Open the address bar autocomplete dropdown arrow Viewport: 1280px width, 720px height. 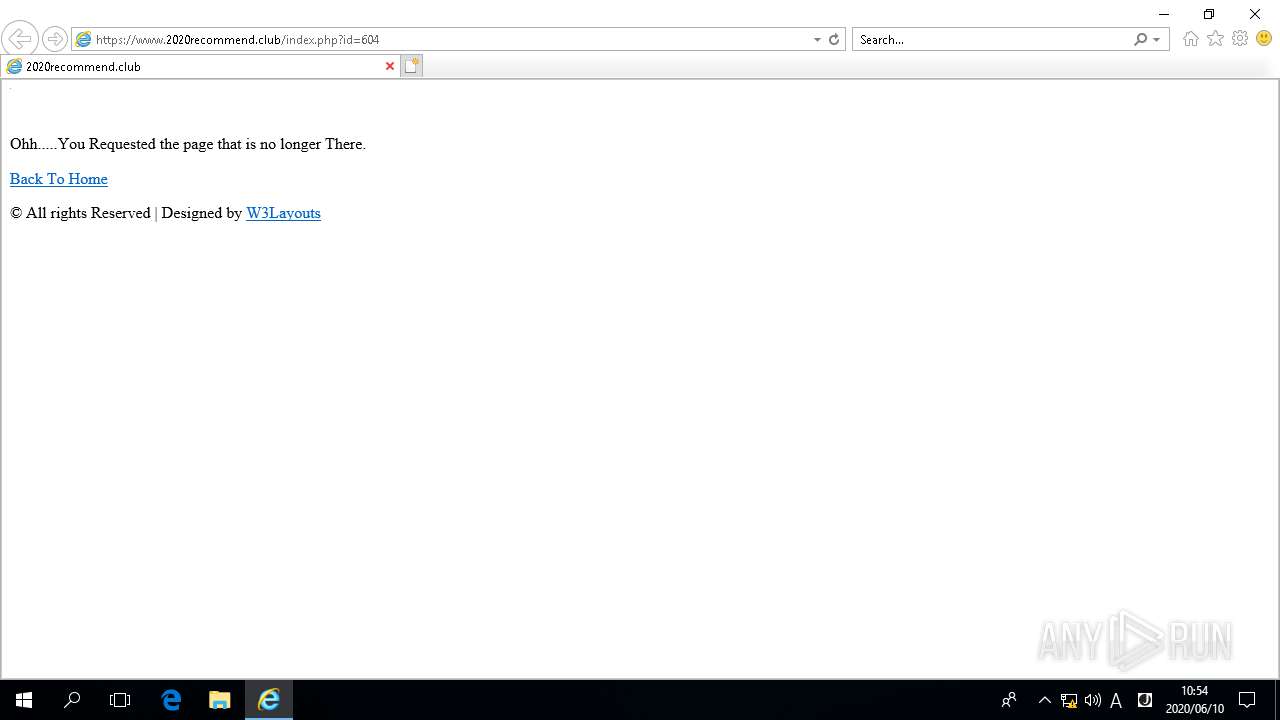click(x=817, y=40)
